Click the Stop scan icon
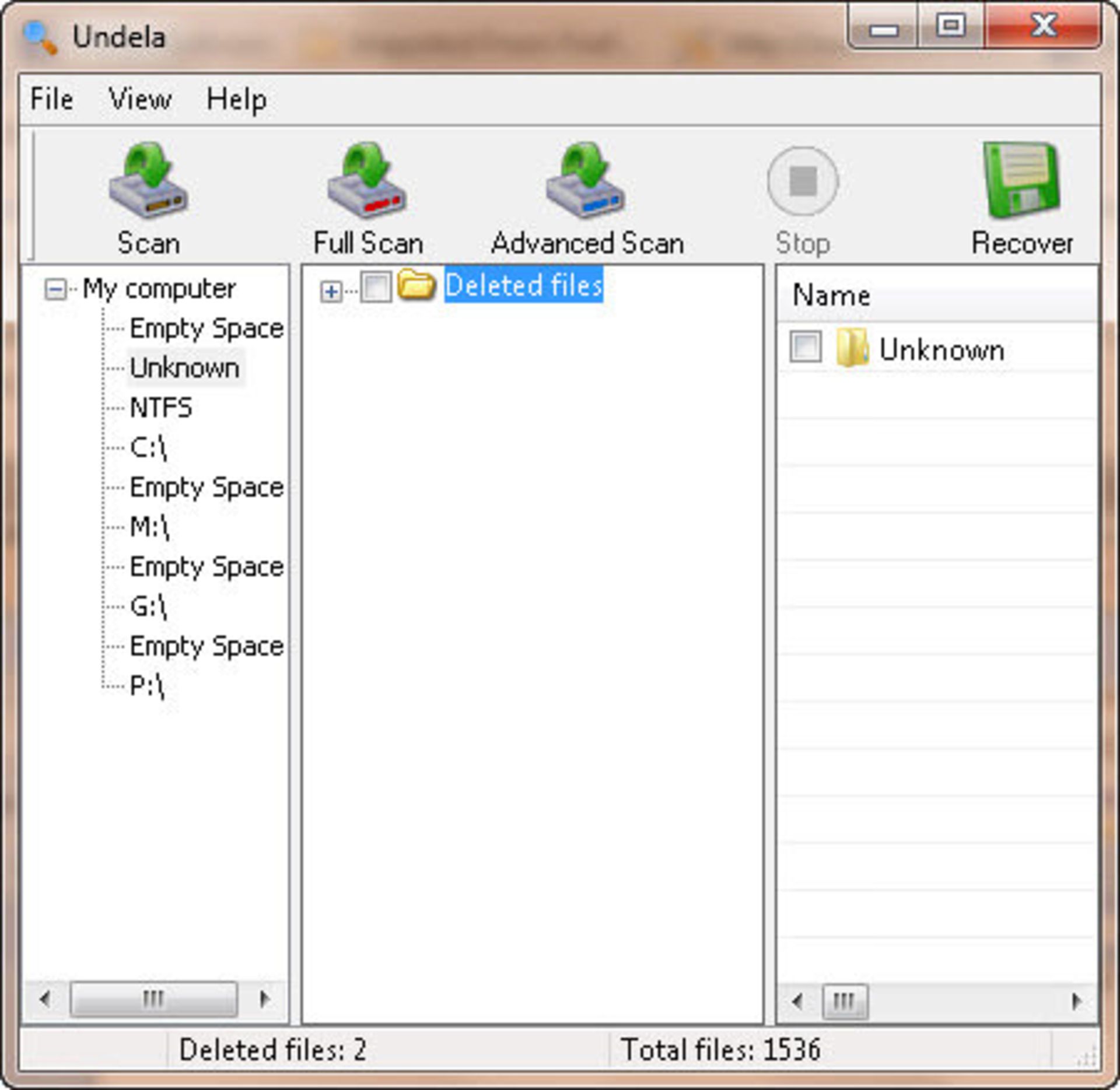1120x1090 pixels. click(803, 181)
